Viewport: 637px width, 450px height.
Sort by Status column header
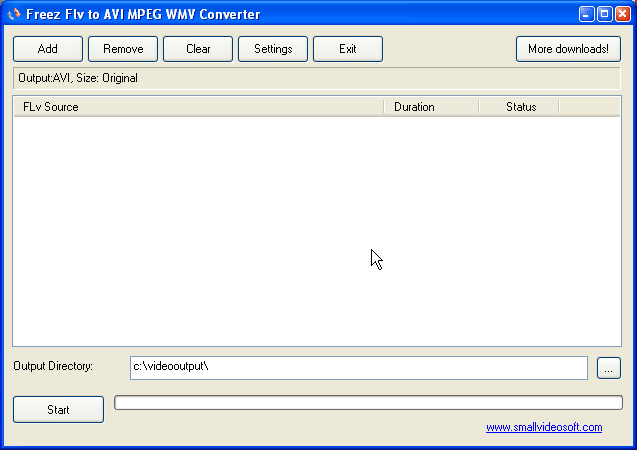pos(519,107)
